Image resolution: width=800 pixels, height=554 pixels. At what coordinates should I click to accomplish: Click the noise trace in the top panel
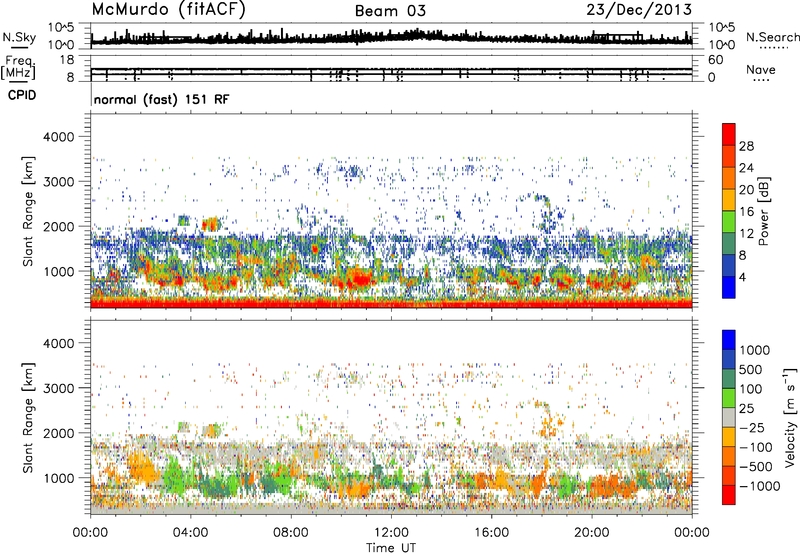click(x=391, y=38)
